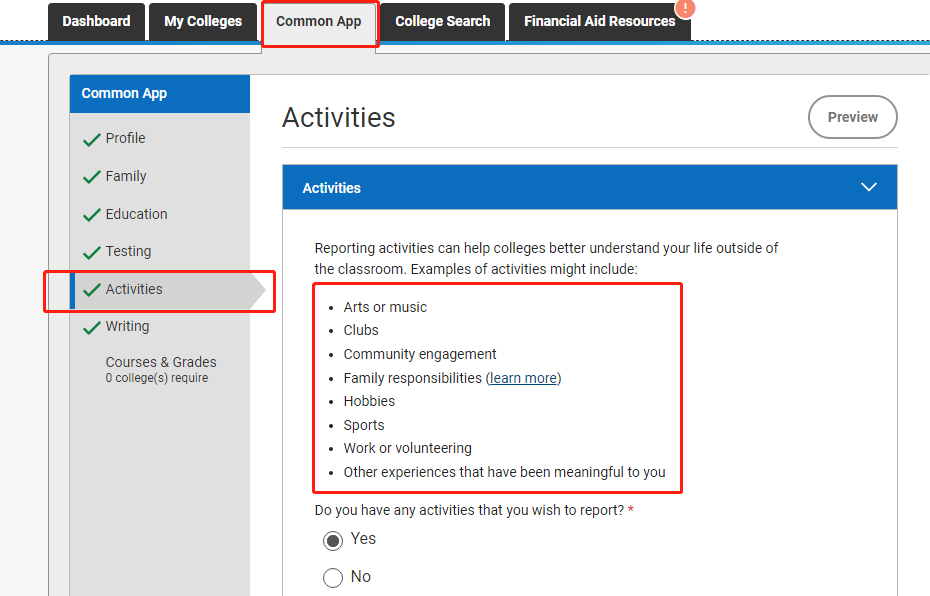Image resolution: width=930 pixels, height=596 pixels.
Task: Click the 'Community engagement' list item
Action: point(420,355)
